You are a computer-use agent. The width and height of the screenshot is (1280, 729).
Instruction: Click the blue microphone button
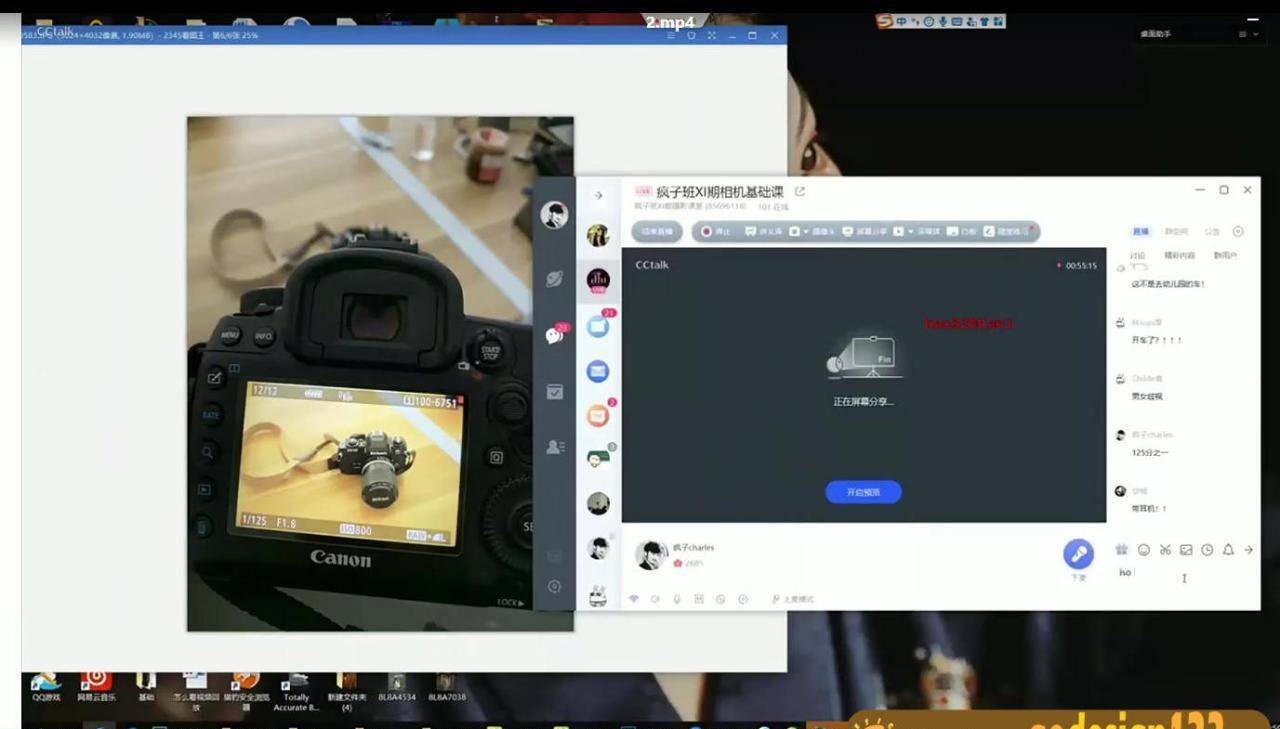coord(1078,553)
